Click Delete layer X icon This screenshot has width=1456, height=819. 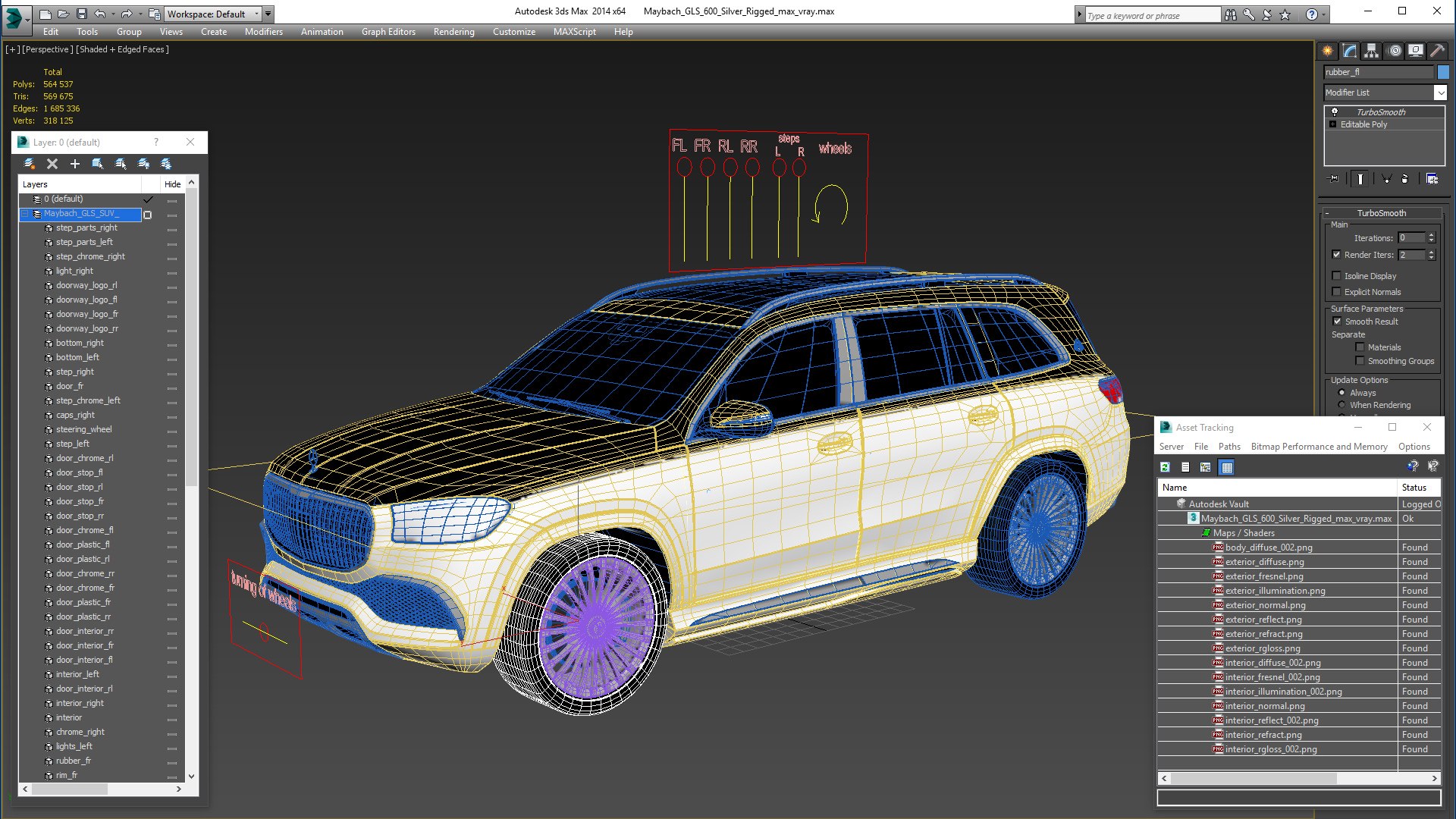(52, 164)
